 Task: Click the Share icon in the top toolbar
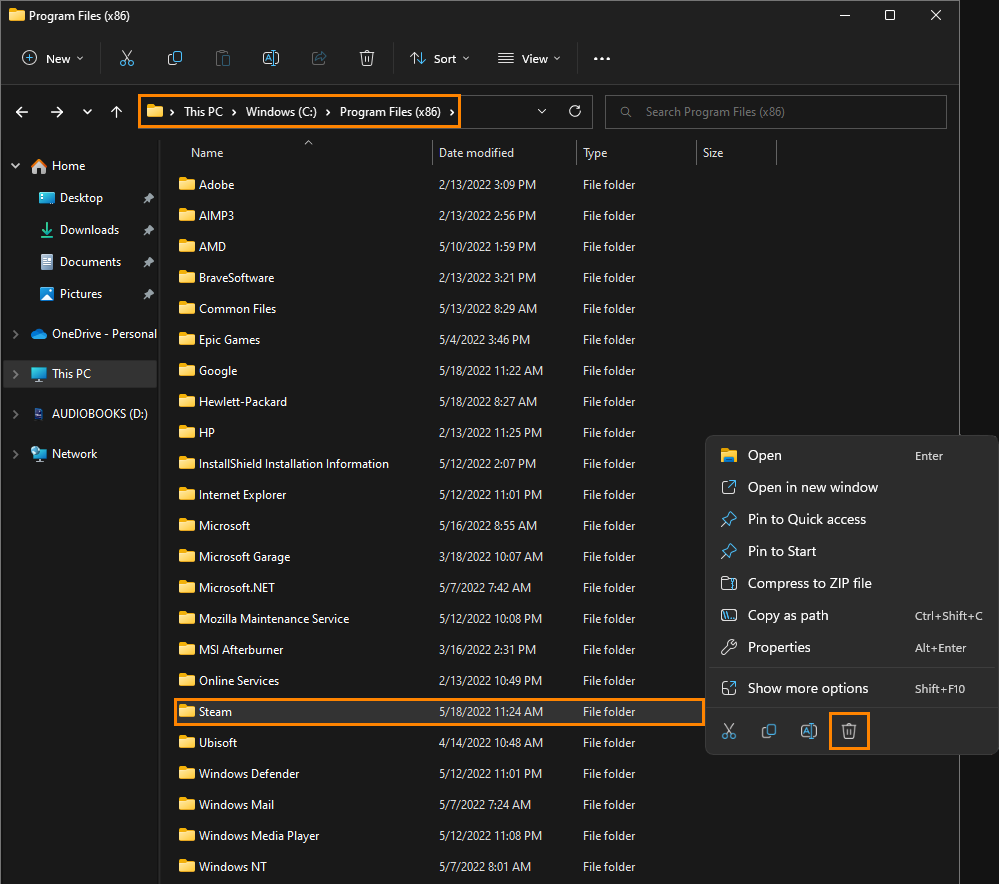(x=319, y=59)
